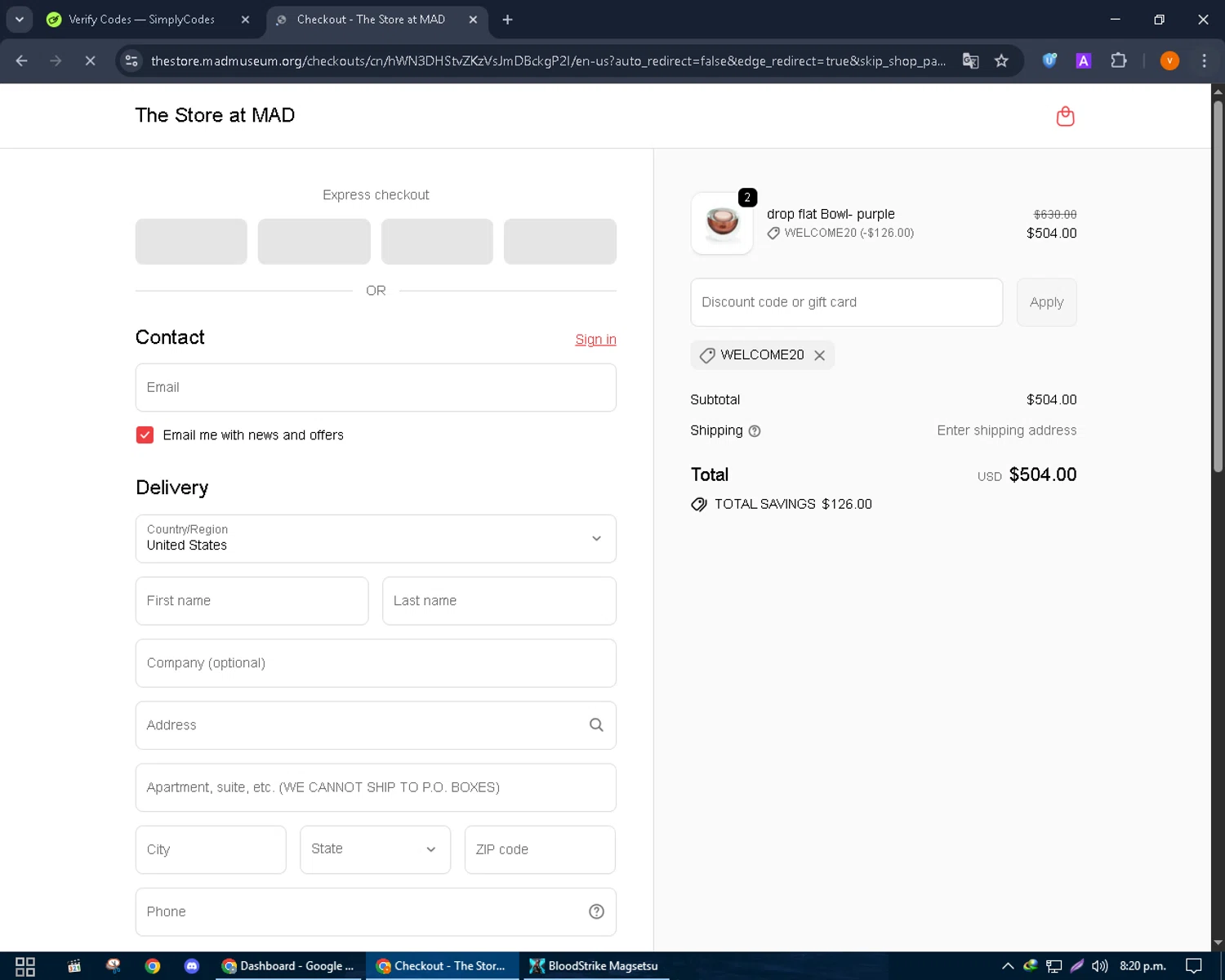
Task: Focus the Apartment, suite, etc. field
Action: [x=376, y=787]
